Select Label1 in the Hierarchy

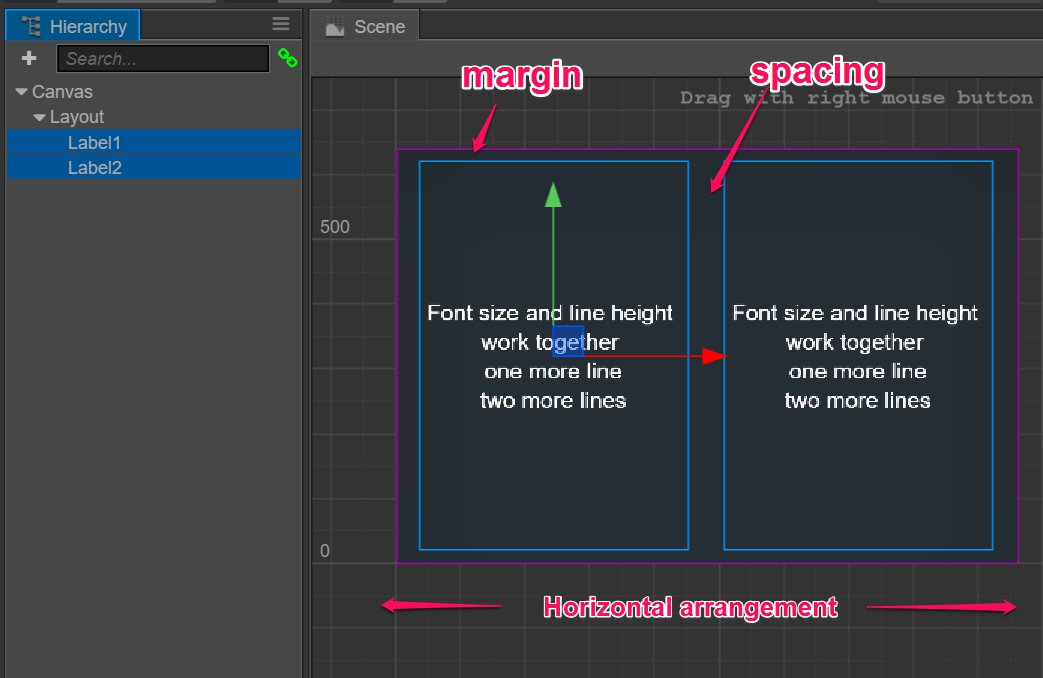click(x=94, y=142)
